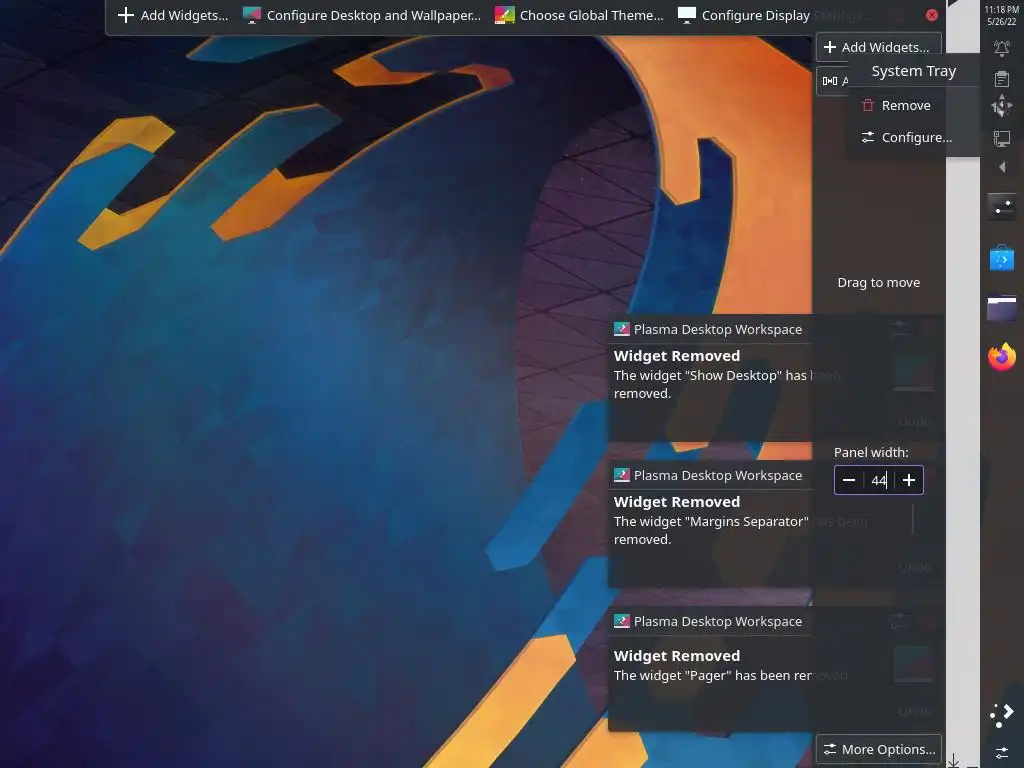
Task: Click the display configuration tray icon
Action: (x=1002, y=138)
